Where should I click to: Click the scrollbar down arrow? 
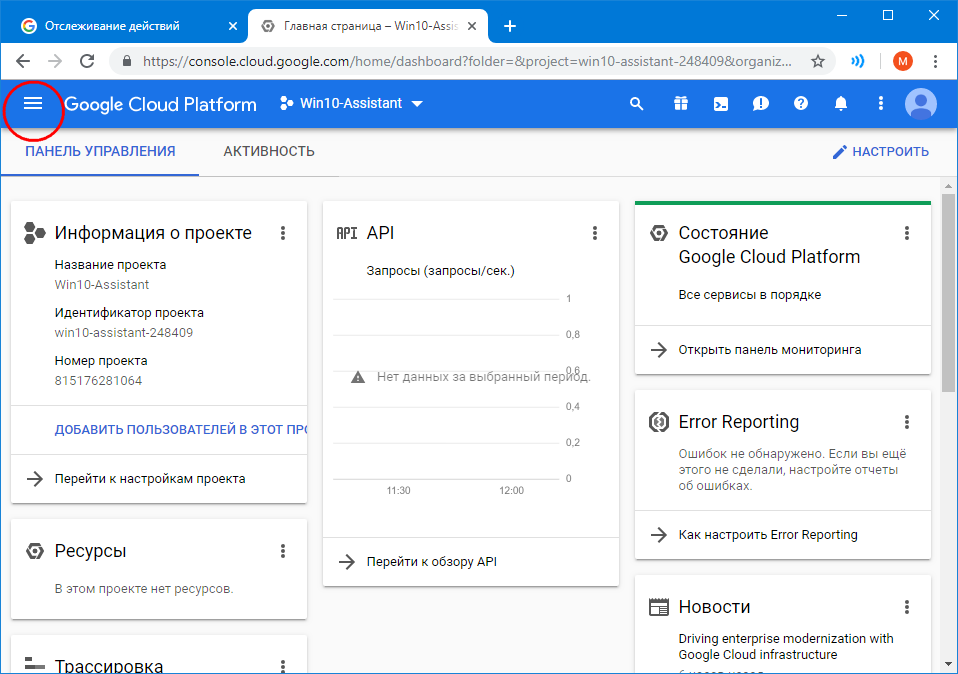[948, 664]
